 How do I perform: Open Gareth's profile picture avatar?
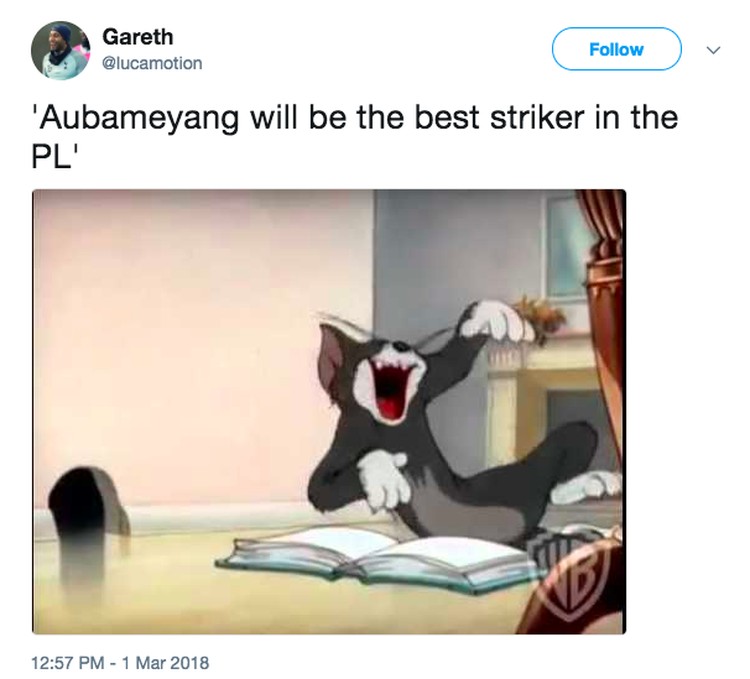(61, 50)
